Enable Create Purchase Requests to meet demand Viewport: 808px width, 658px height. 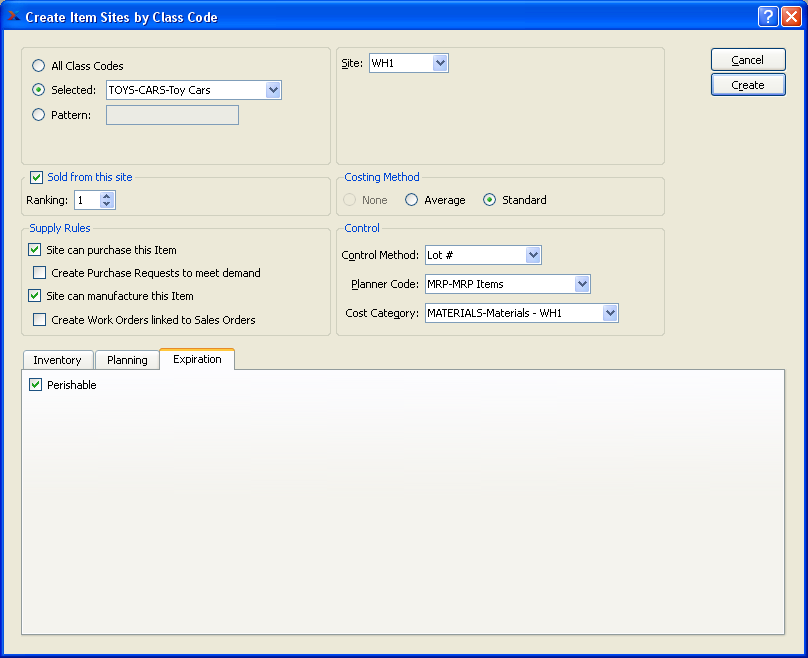point(40,273)
